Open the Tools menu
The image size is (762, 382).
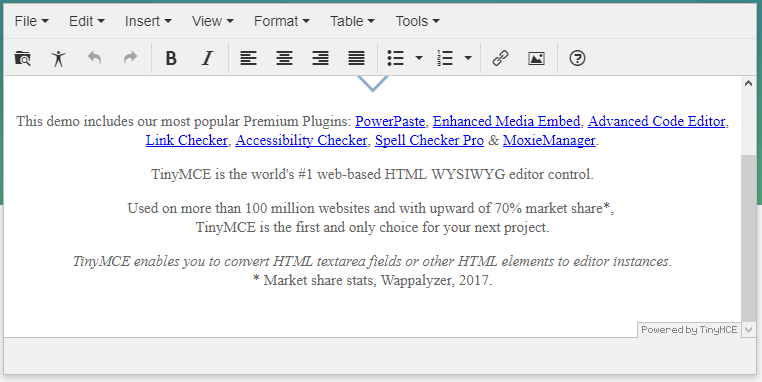(417, 21)
